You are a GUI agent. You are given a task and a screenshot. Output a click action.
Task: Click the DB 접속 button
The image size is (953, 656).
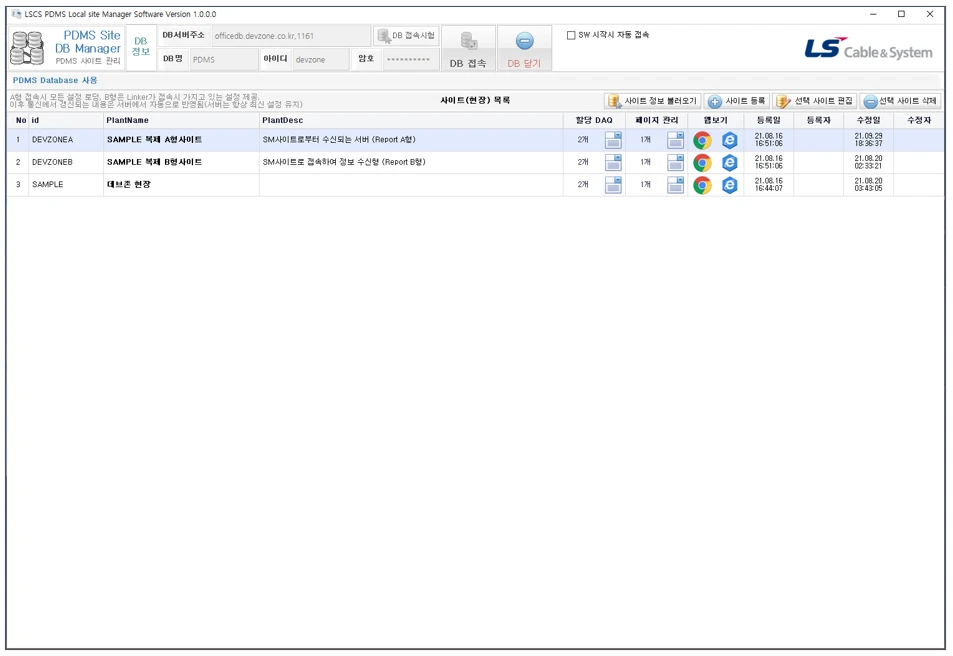(x=468, y=49)
